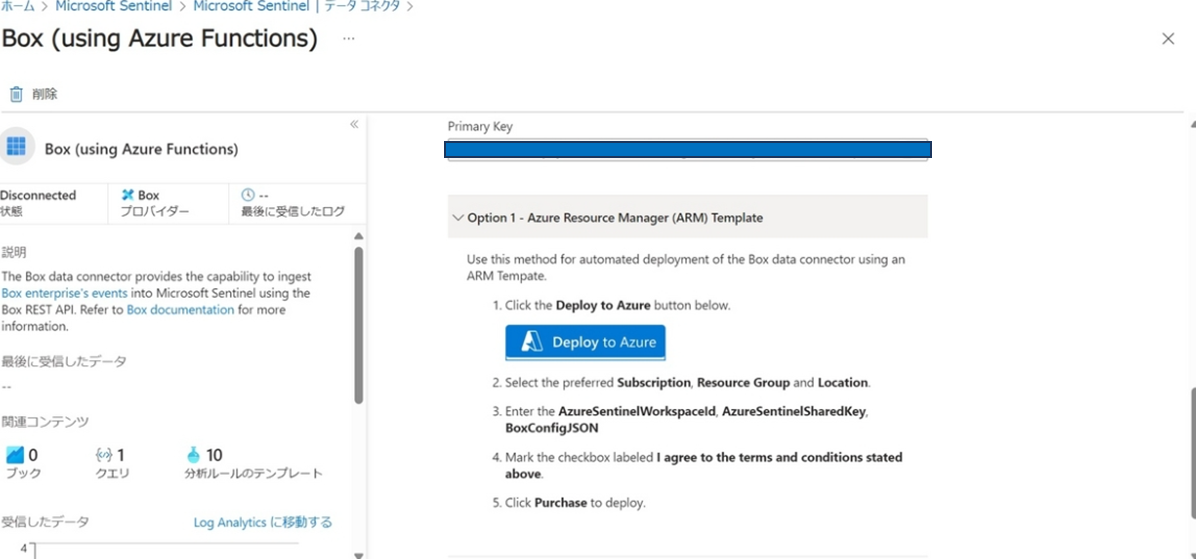This screenshot has width=1196, height=559.
Task: Click the 削除 delete label
Action: (x=44, y=94)
